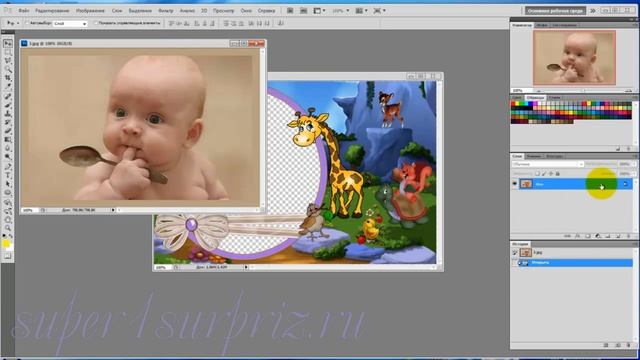Image resolution: width=640 pixels, height=360 pixels.
Task: Switch to the Channels tab beside Layers
Action: [534, 156]
